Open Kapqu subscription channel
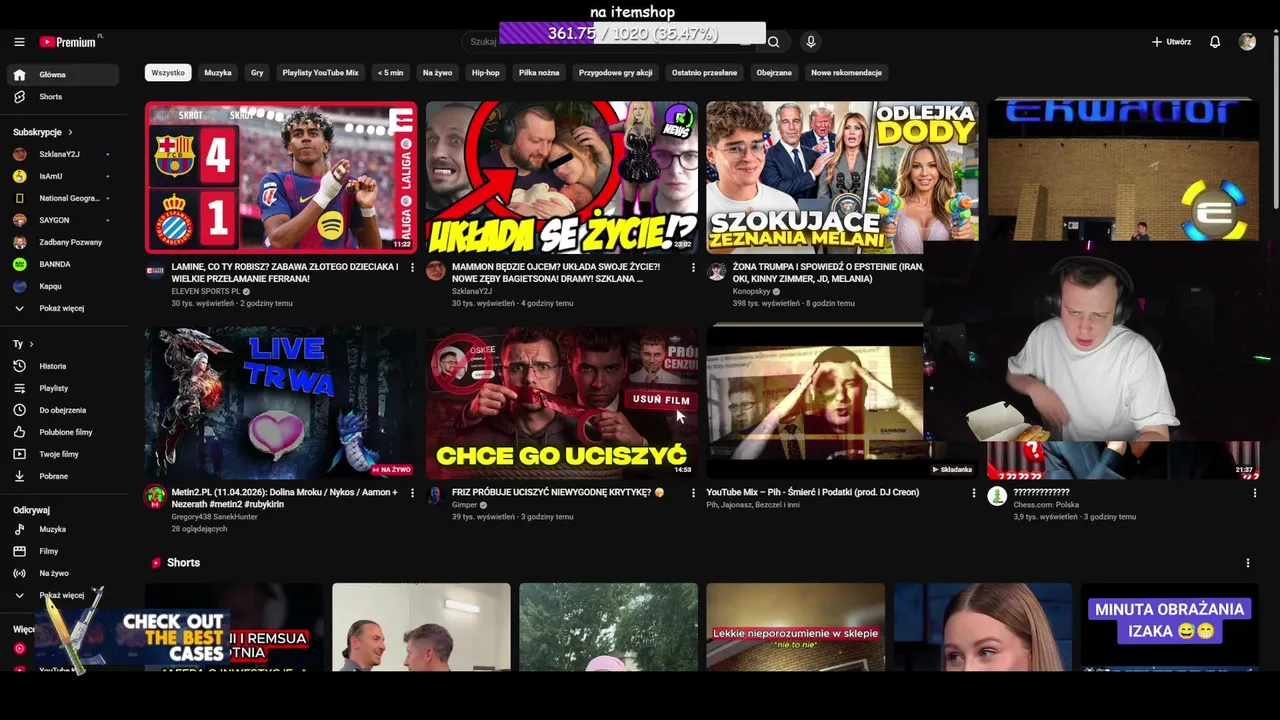The height and width of the screenshot is (720, 1280). pyautogui.click(x=63, y=286)
